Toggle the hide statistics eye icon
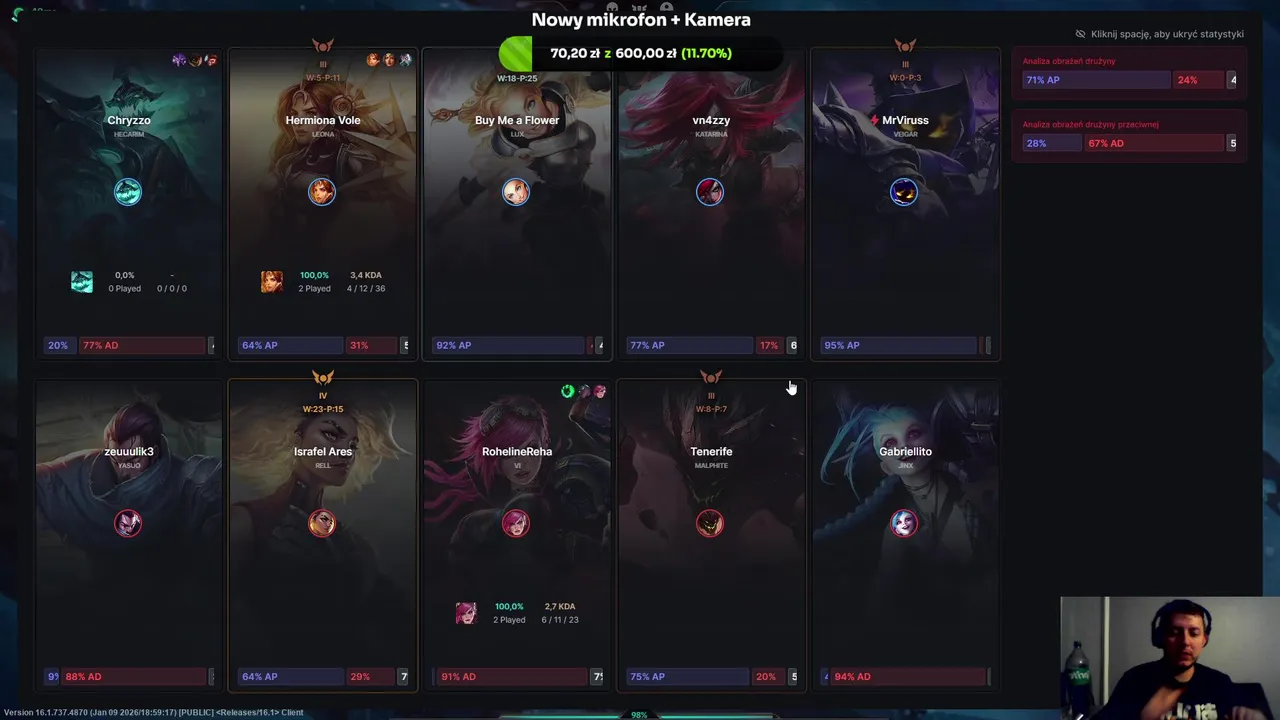Image resolution: width=1280 pixels, height=720 pixels. click(x=1080, y=34)
